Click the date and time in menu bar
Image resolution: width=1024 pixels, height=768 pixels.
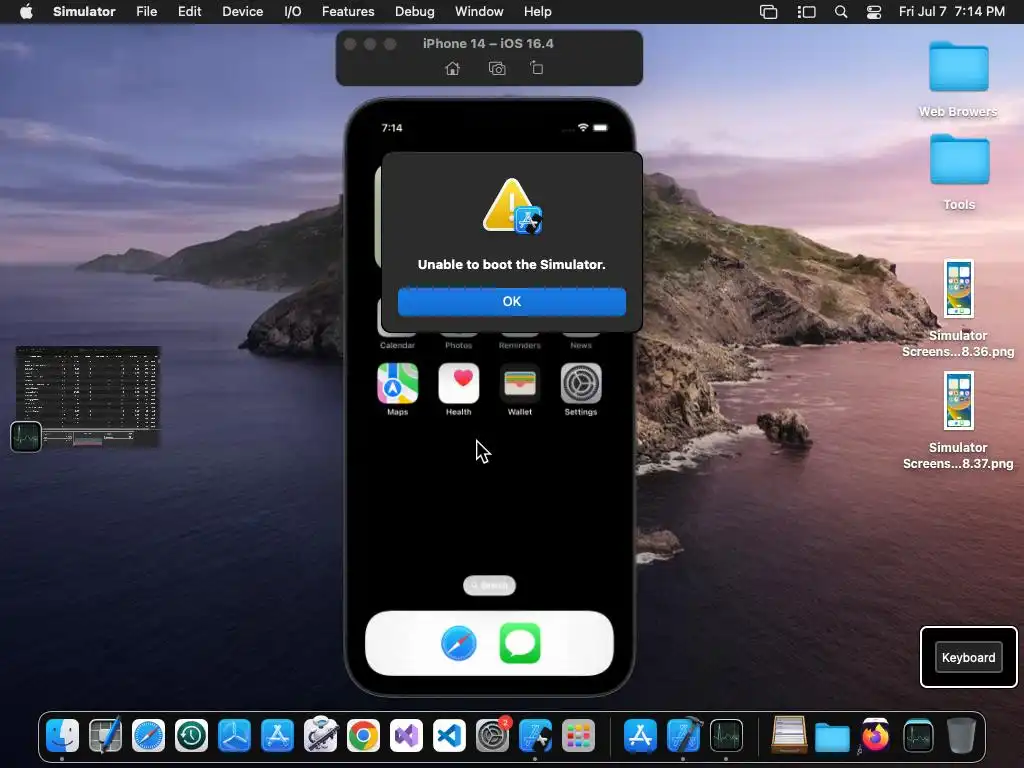pos(952,12)
